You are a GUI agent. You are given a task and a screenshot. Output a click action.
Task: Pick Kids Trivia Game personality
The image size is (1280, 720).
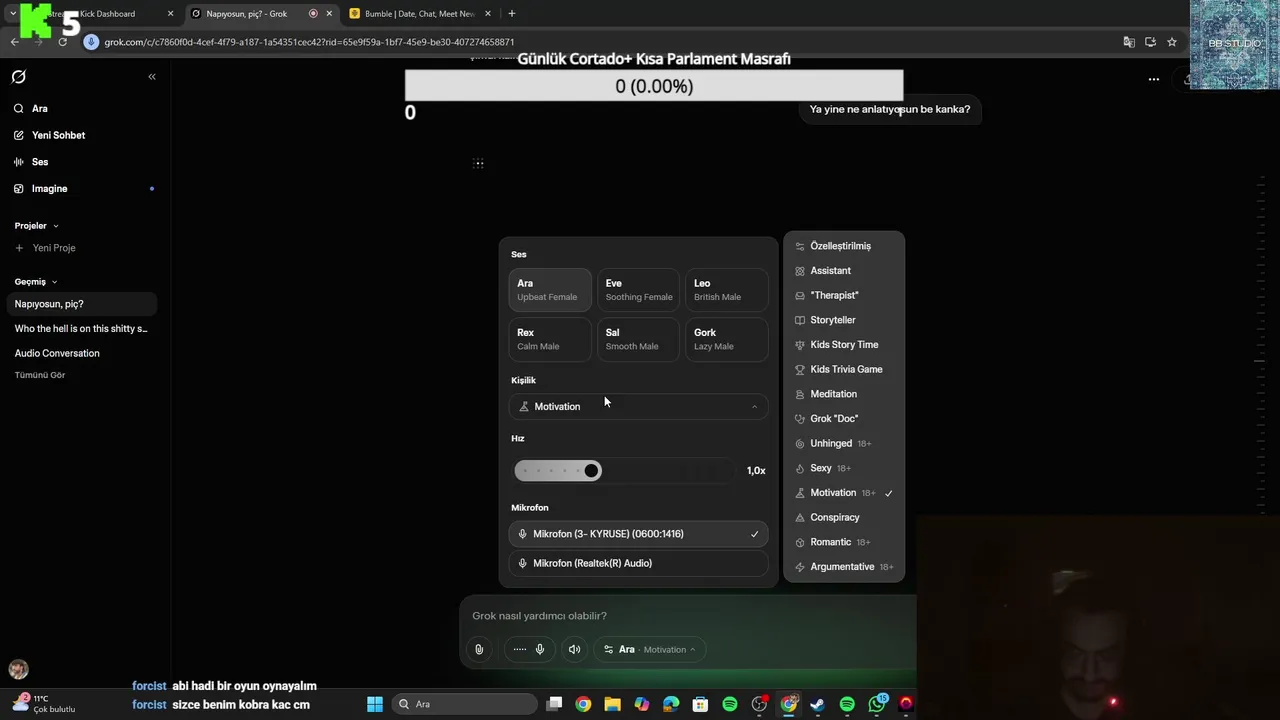[844, 369]
